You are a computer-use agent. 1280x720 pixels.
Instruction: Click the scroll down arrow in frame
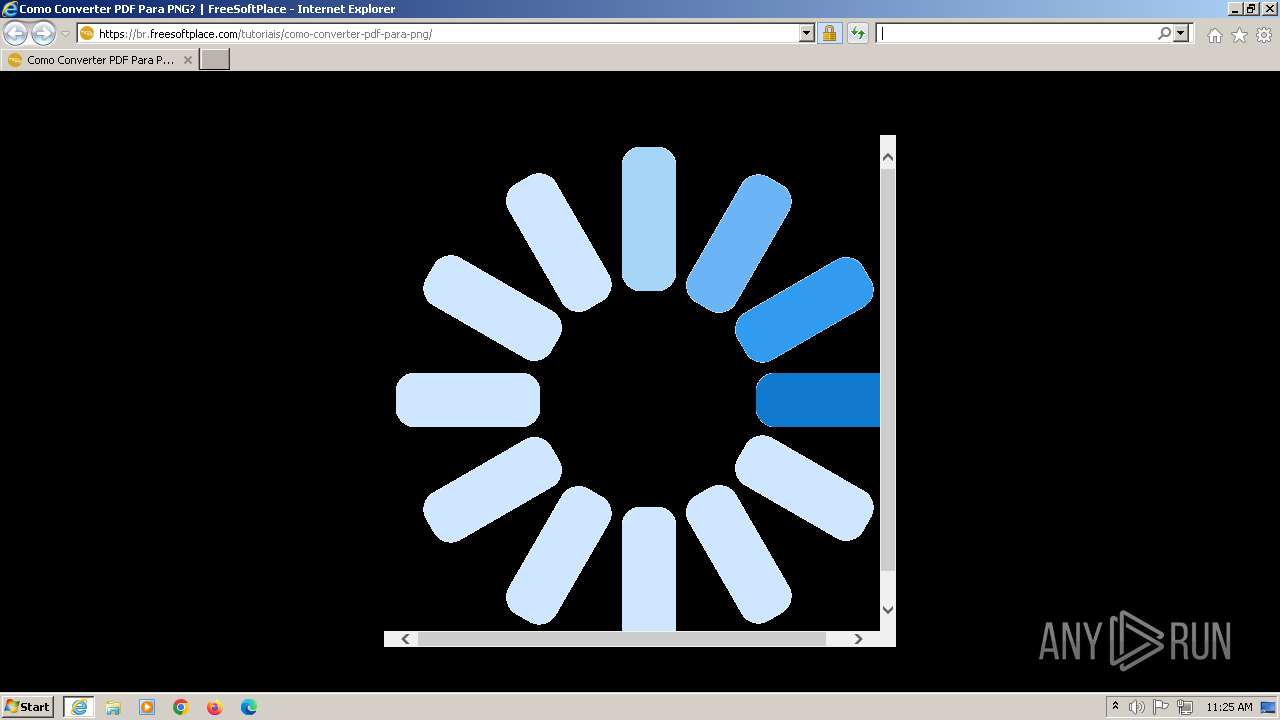pyautogui.click(x=887, y=609)
